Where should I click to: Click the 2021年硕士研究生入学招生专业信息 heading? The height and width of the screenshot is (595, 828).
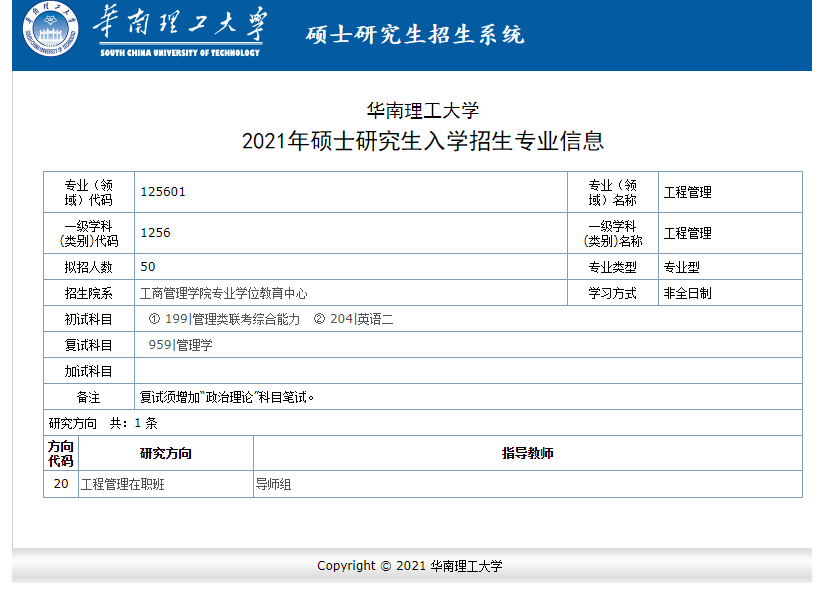[422, 141]
